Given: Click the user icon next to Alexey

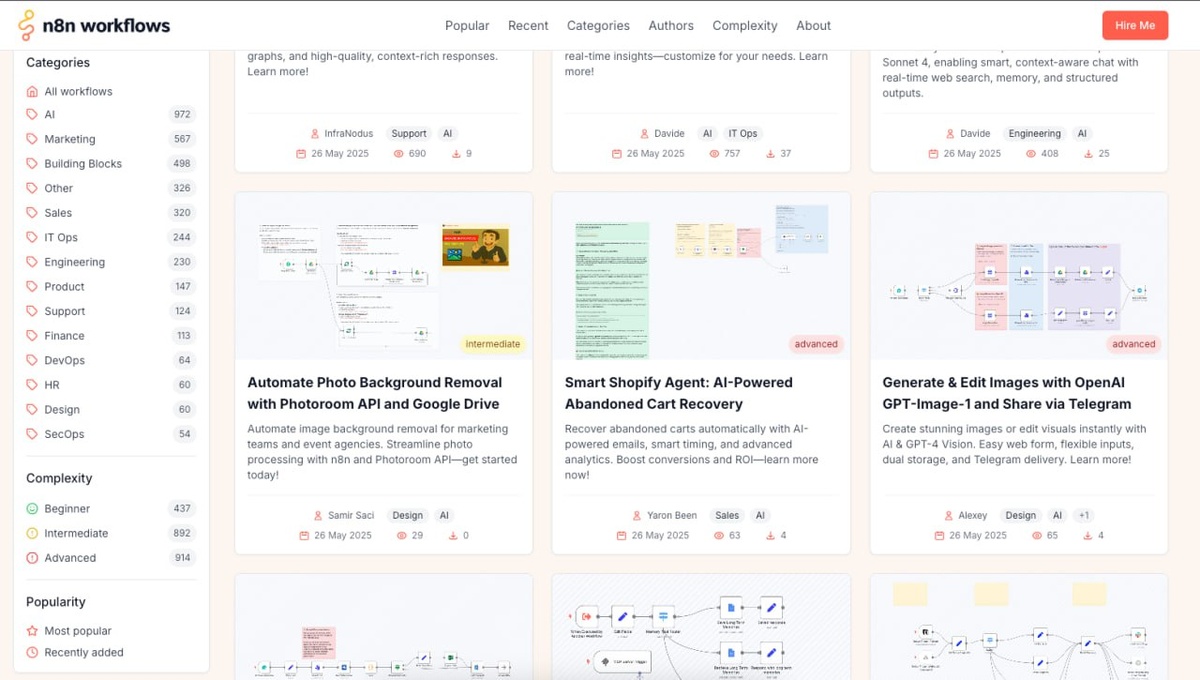Looking at the screenshot, I should (949, 516).
